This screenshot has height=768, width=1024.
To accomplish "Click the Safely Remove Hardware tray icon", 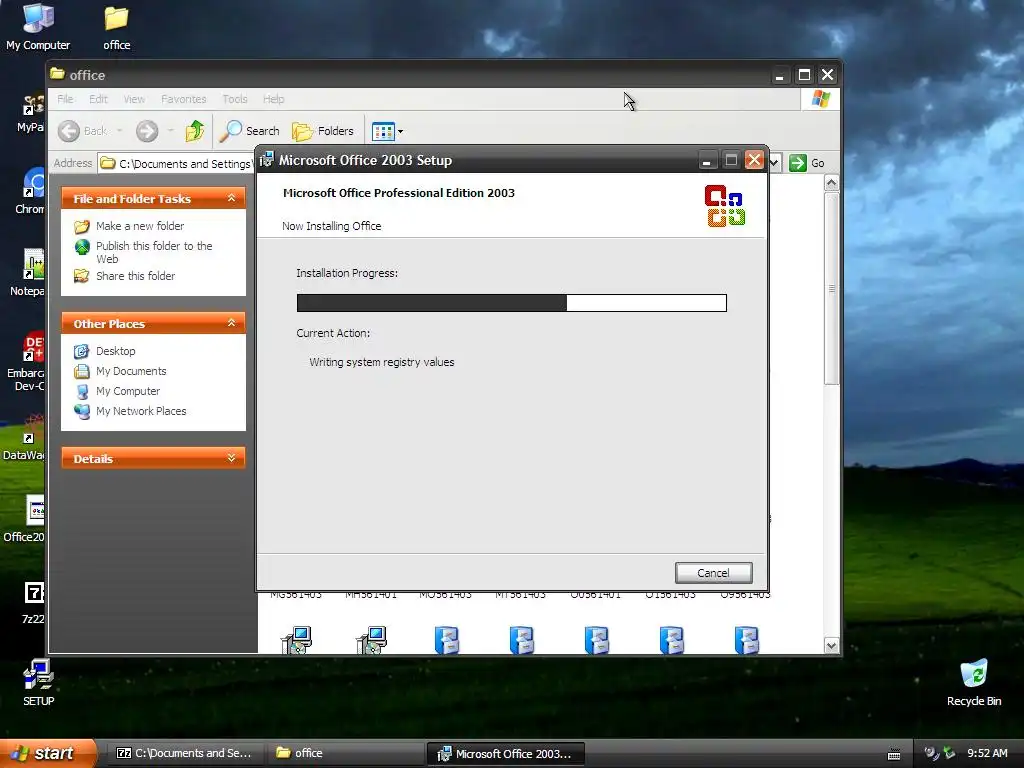I will [949, 754].
